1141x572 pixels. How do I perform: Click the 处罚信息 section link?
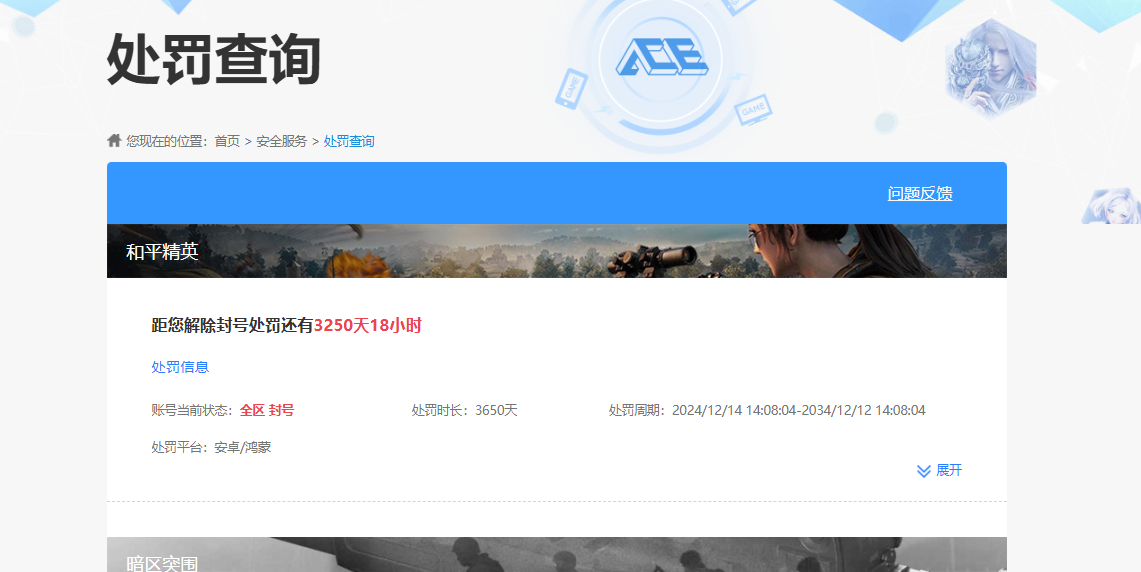pyautogui.click(x=180, y=367)
